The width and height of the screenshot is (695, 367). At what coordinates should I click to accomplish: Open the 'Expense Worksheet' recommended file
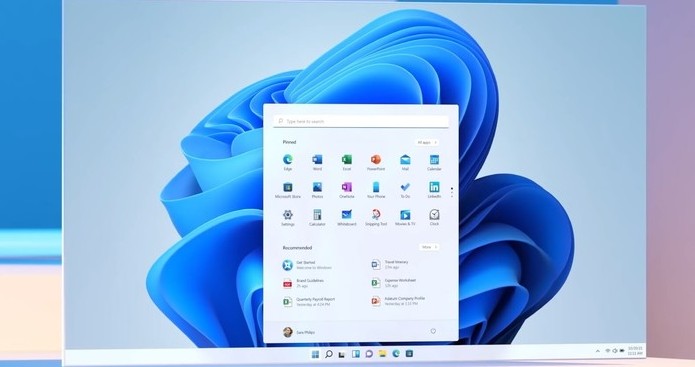394,283
